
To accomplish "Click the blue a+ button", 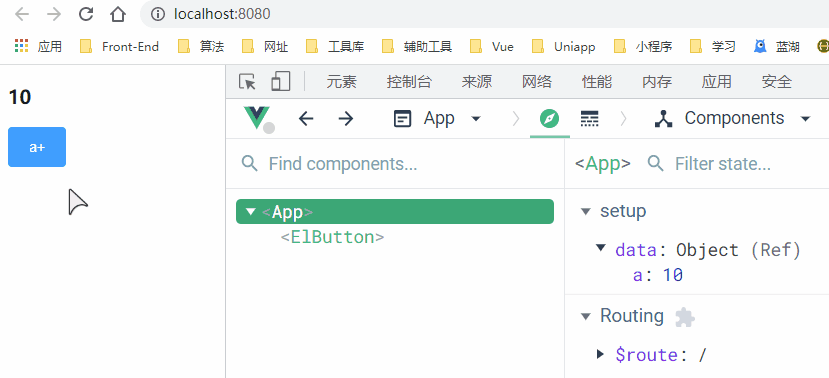I will click(x=37, y=147).
